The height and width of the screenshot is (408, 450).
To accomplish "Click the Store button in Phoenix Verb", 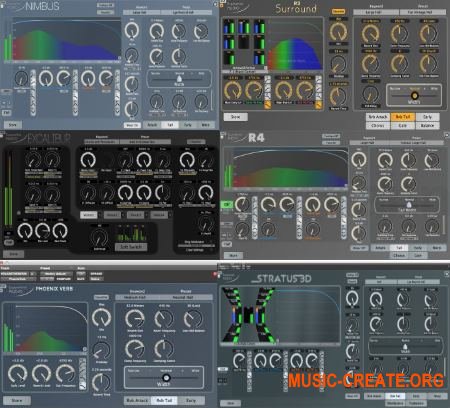I will tap(17, 400).
